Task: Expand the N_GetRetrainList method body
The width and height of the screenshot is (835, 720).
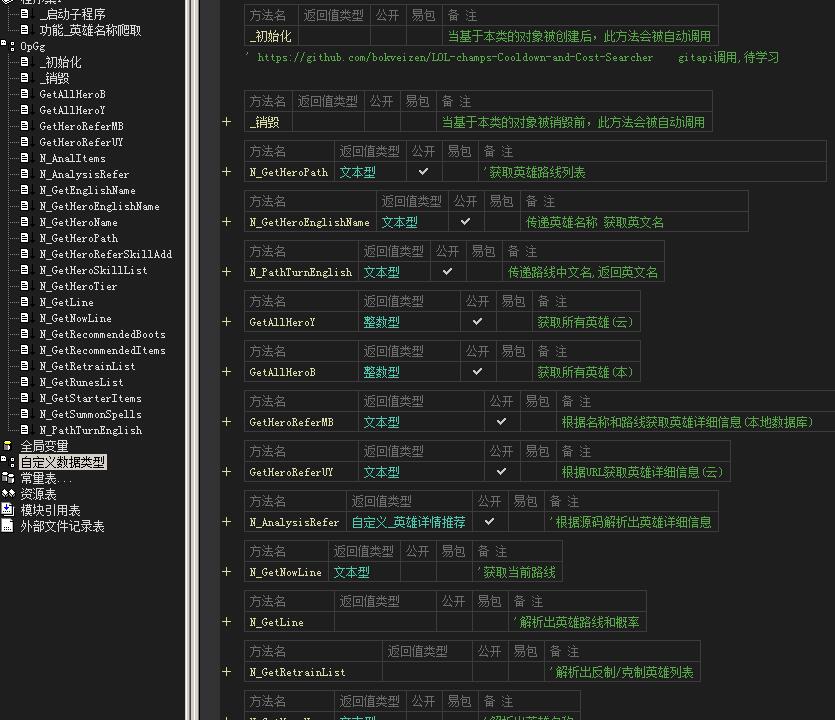Action: (x=227, y=672)
